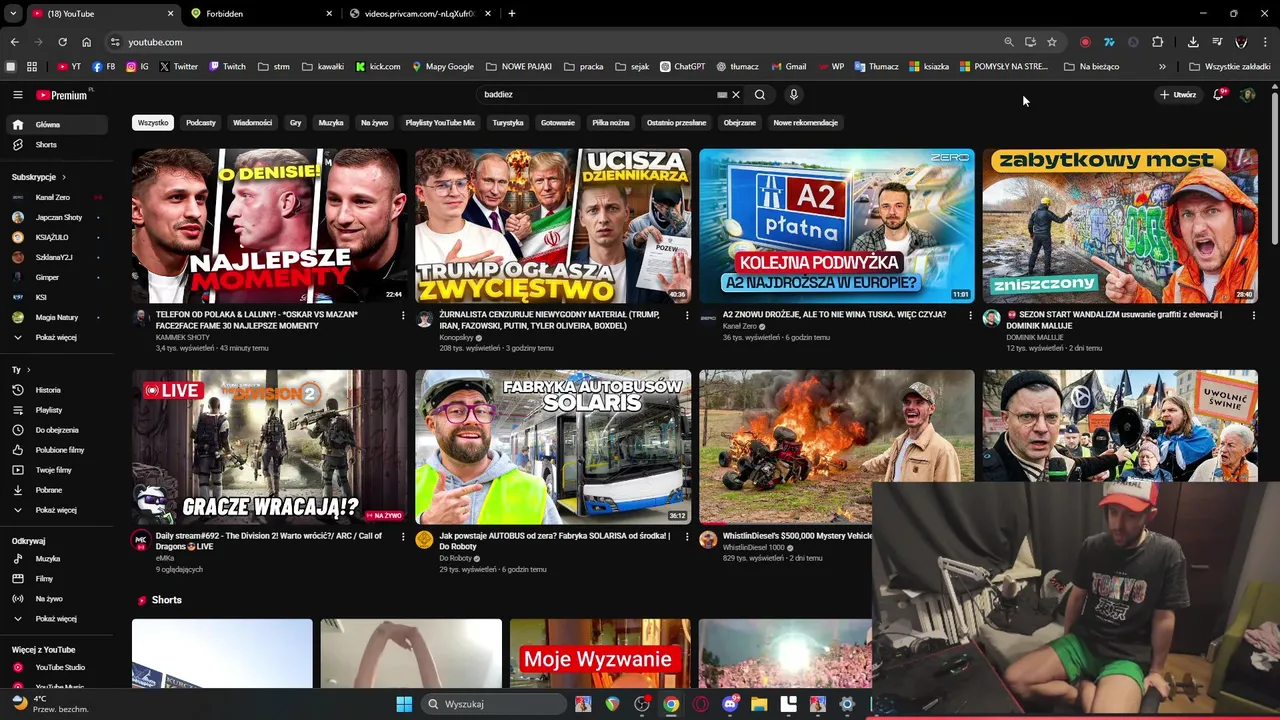Image resolution: width=1280 pixels, height=720 pixels.
Task: Click the Utwórz create button
Action: click(x=1178, y=95)
